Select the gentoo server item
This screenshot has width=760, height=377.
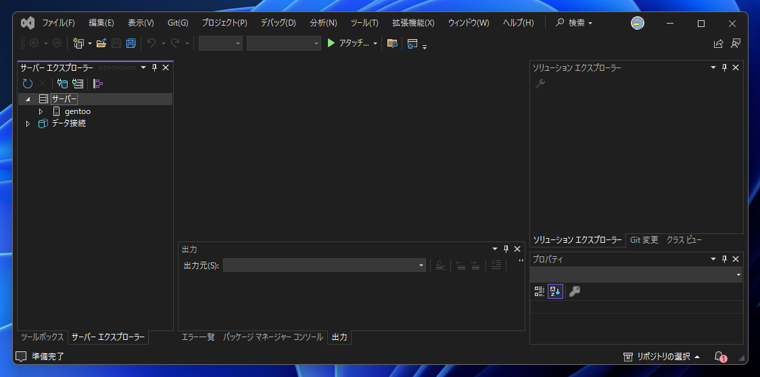point(78,111)
